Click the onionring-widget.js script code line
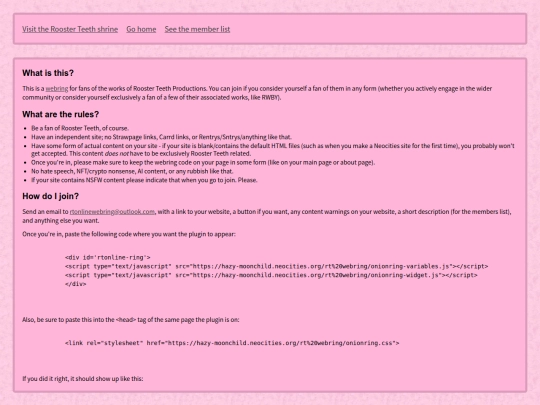This screenshot has width=540, height=405. coord(271,275)
